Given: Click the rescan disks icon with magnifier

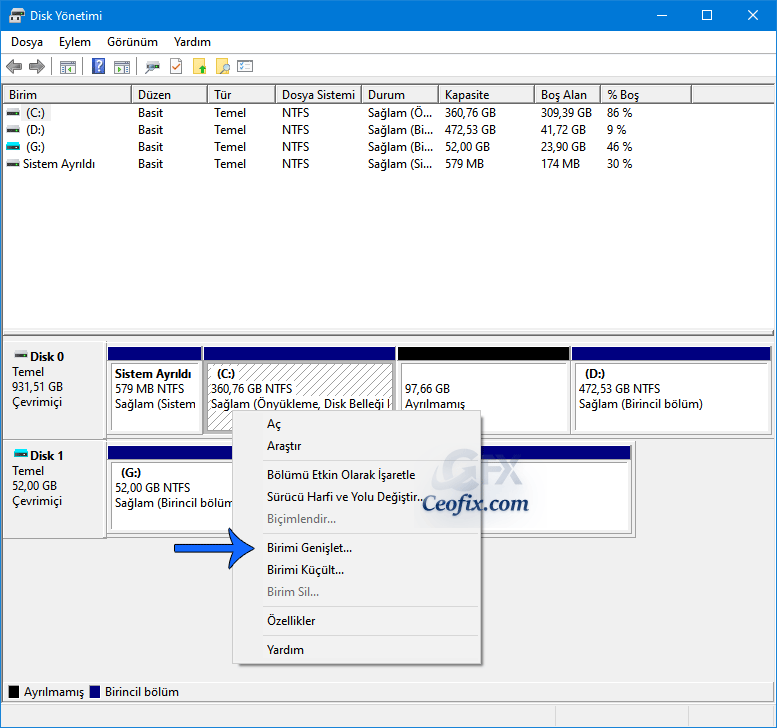Looking at the screenshot, I should pyautogui.click(x=153, y=66).
